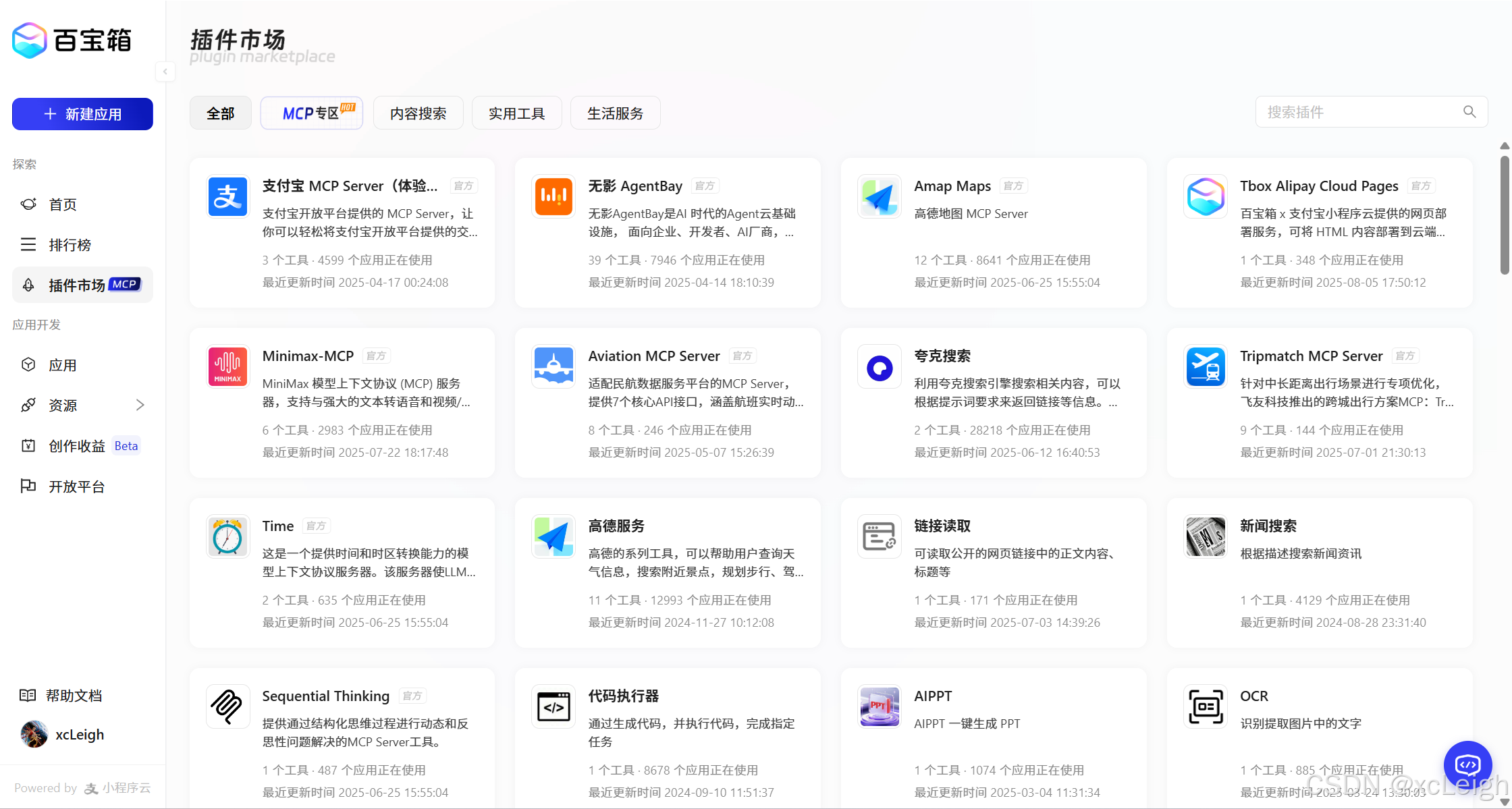Viewport: 1512px width, 809px height.
Task: Switch to the 实用工具 tab
Action: tap(517, 113)
